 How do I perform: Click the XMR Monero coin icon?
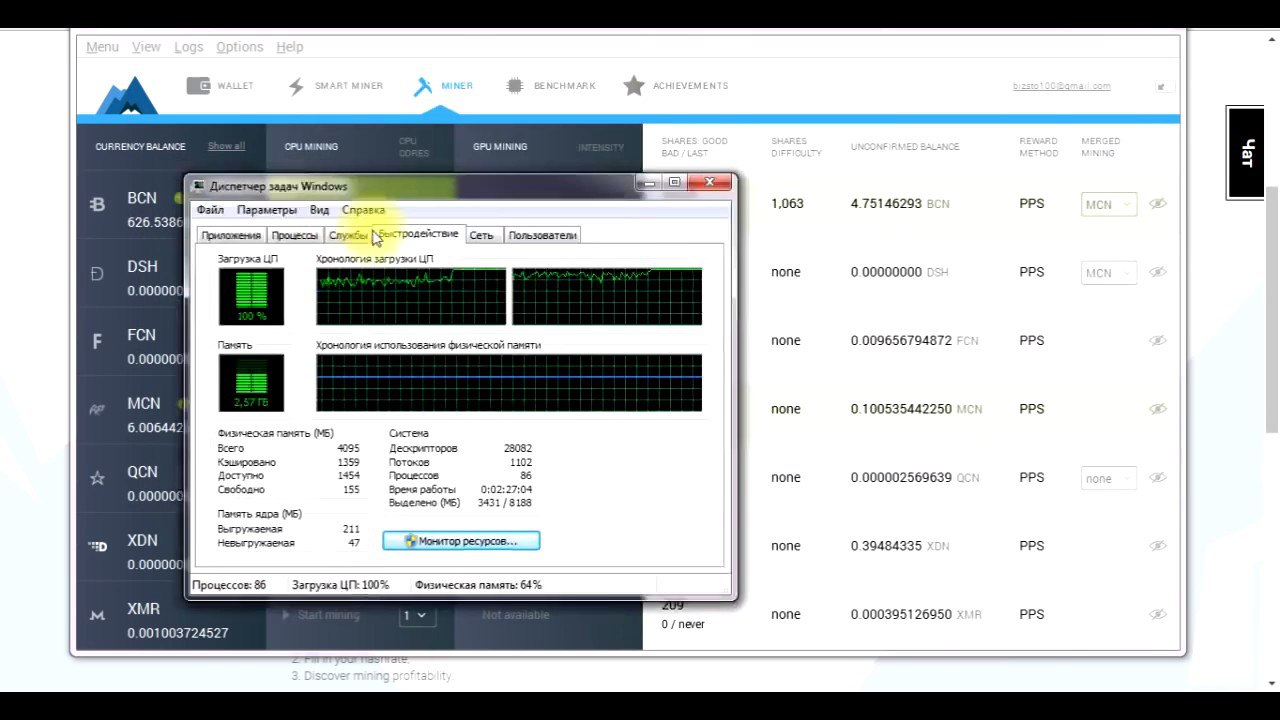point(97,615)
